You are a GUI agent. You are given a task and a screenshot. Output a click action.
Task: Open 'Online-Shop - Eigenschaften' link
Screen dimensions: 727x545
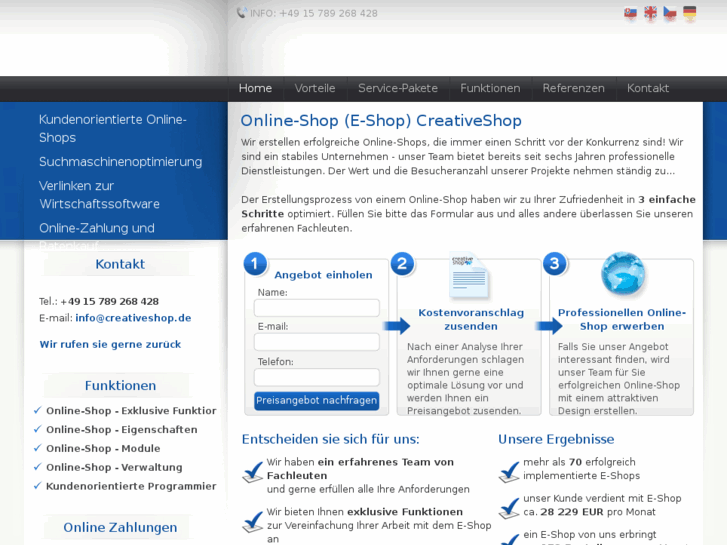click(x=121, y=430)
